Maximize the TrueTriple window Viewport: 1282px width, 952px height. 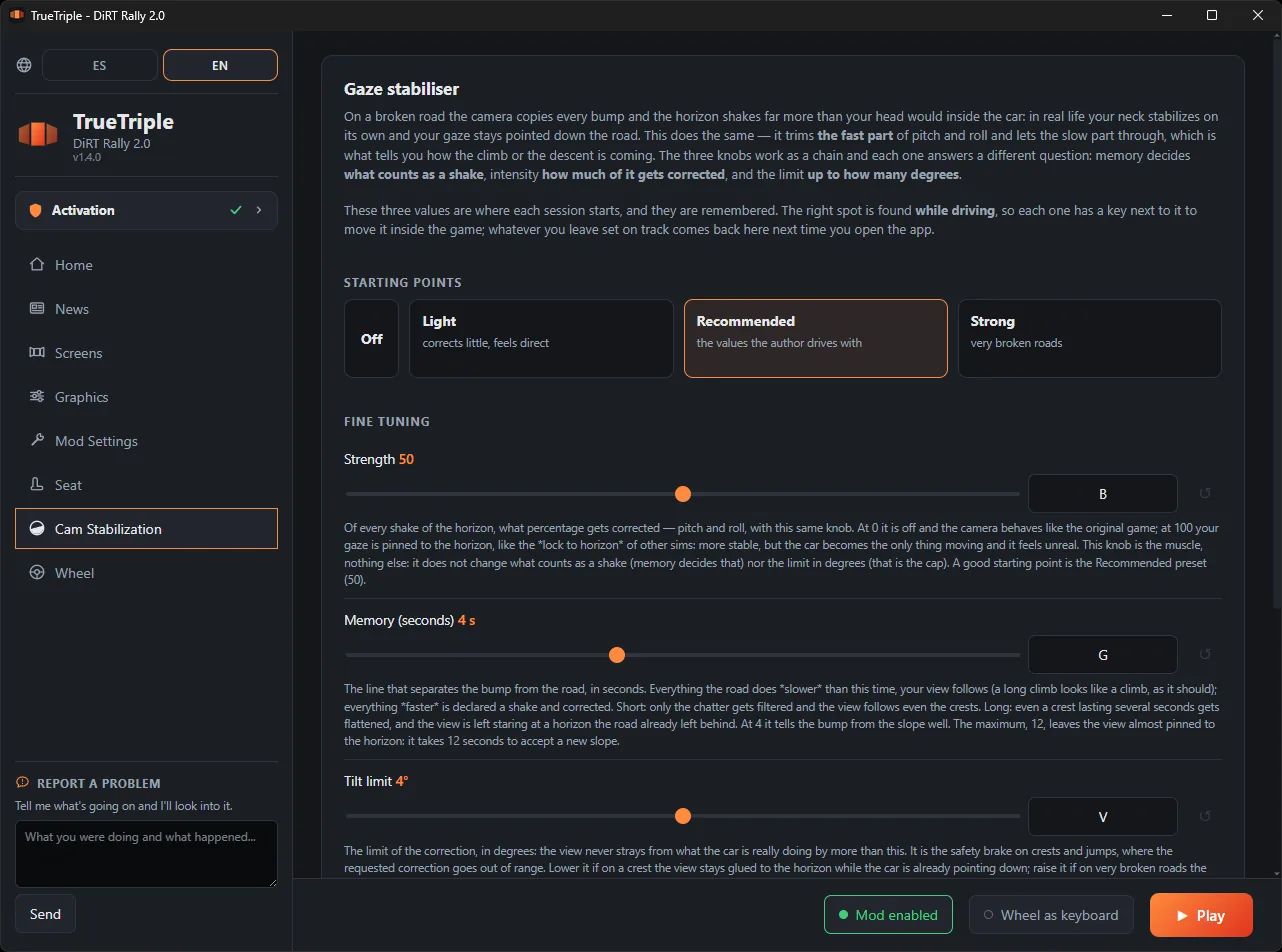pyautogui.click(x=1212, y=15)
